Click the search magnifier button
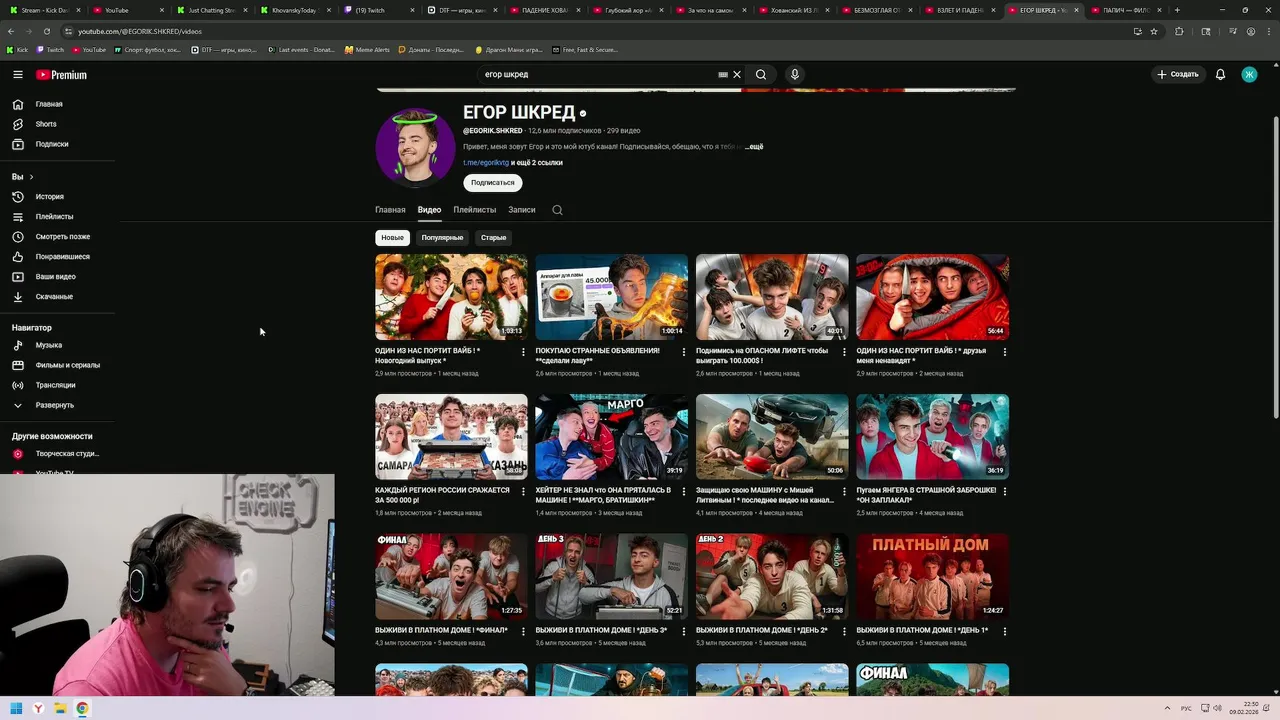This screenshot has width=1280, height=720. [761, 74]
